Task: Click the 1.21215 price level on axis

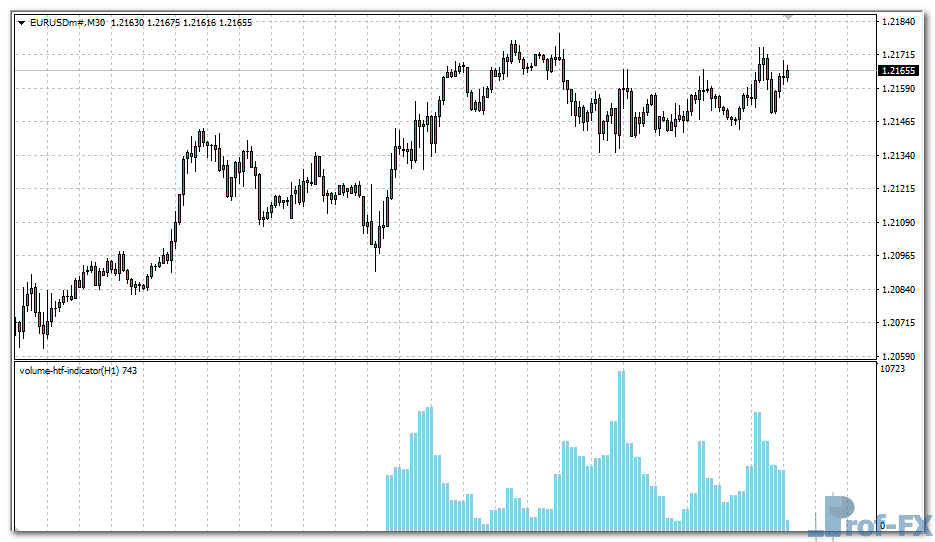Action: tap(897, 189)
